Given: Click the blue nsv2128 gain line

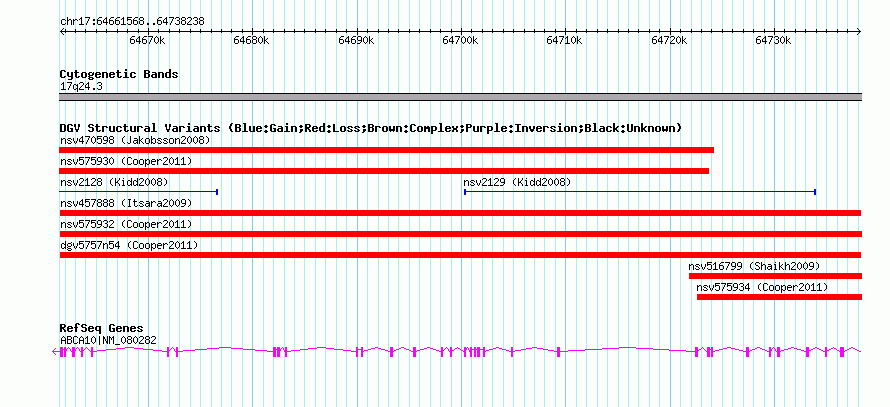Looking at the screenshot, I should (139, 192).
